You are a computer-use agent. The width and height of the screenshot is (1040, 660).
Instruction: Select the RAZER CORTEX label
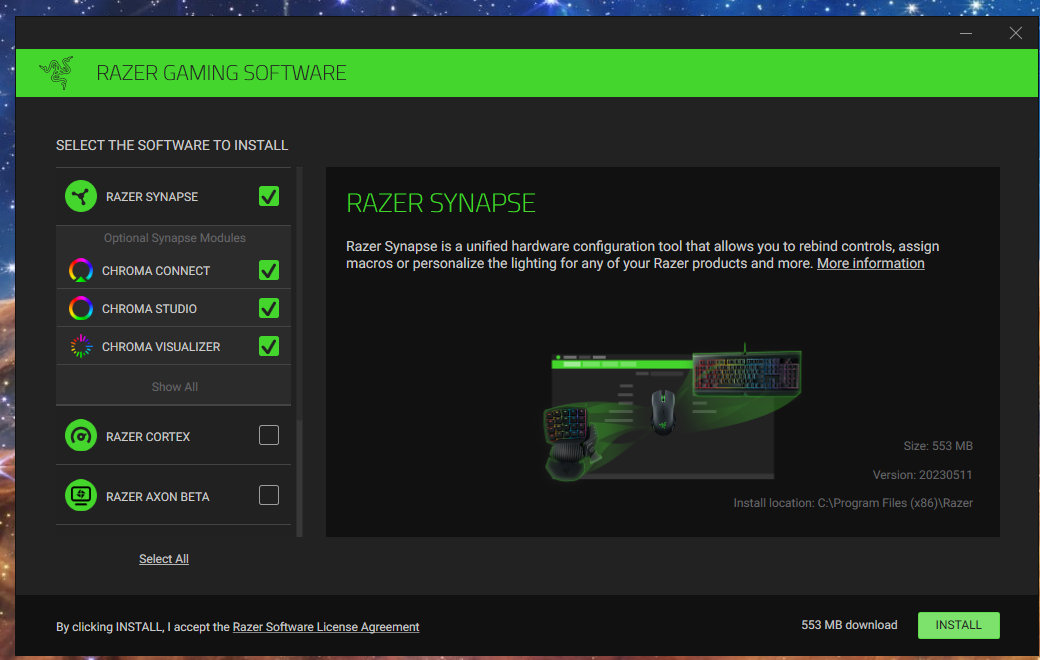pyautogui.click(x=148, y=436)
